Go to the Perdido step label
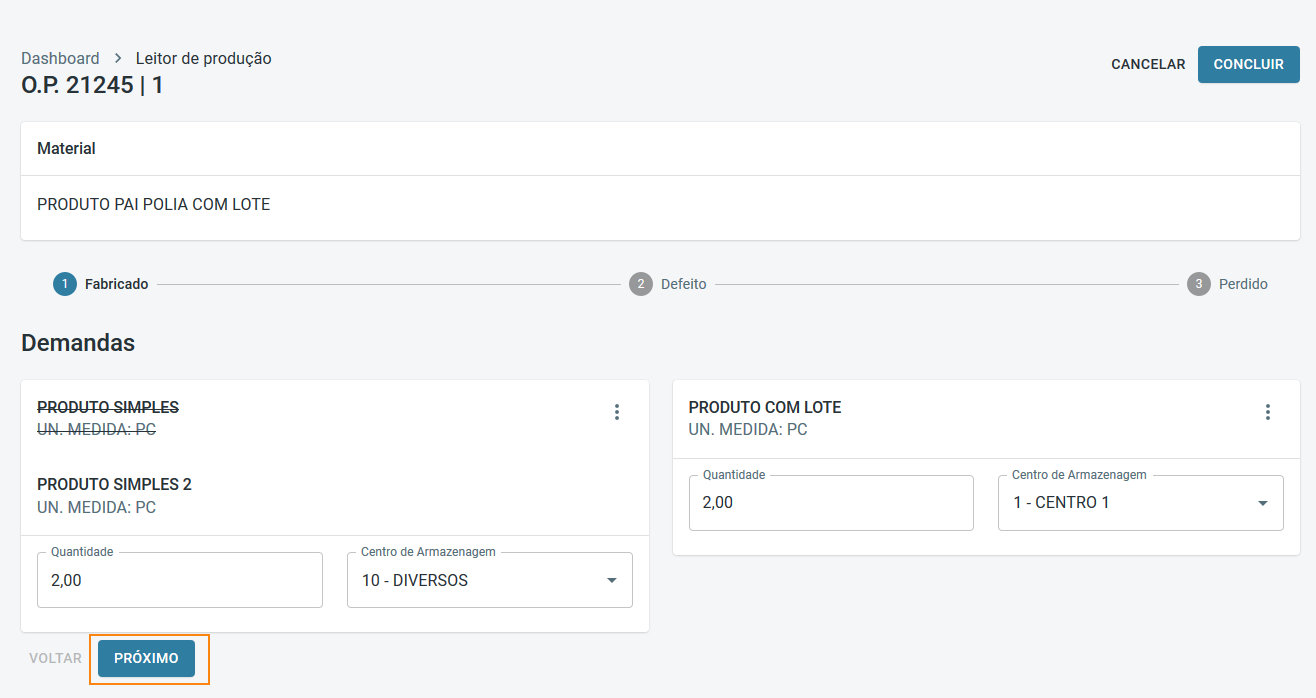The width and height of the screenshot is (1316, 698). 1243,284
